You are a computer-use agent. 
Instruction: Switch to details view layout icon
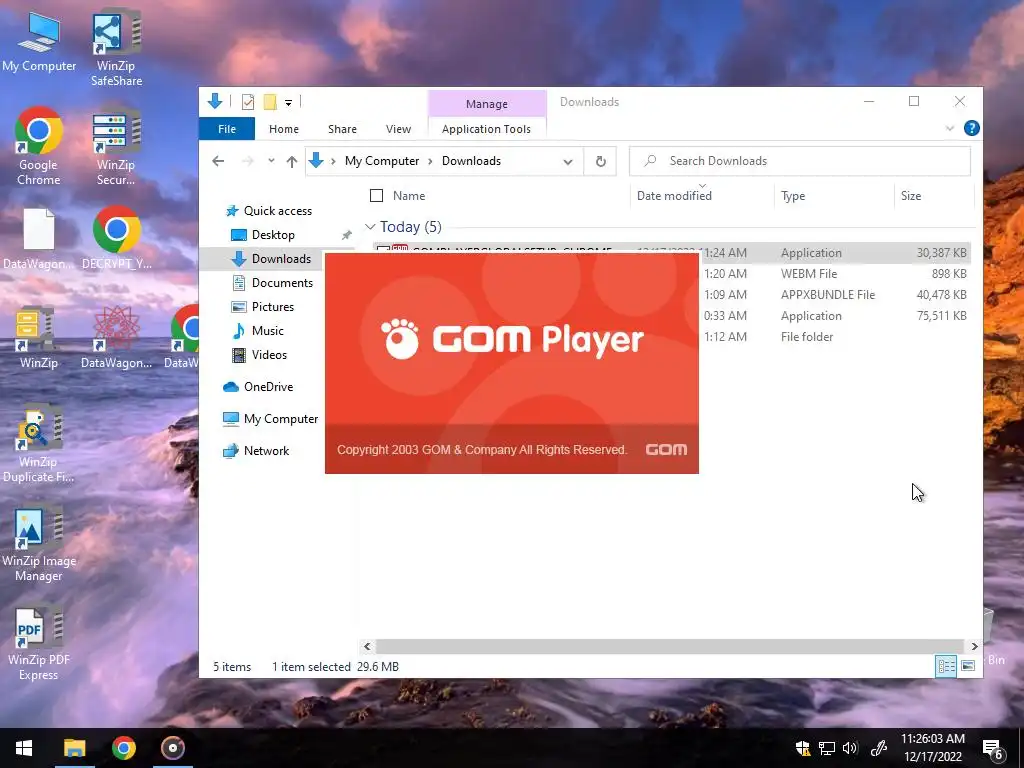tap(946, 666)
